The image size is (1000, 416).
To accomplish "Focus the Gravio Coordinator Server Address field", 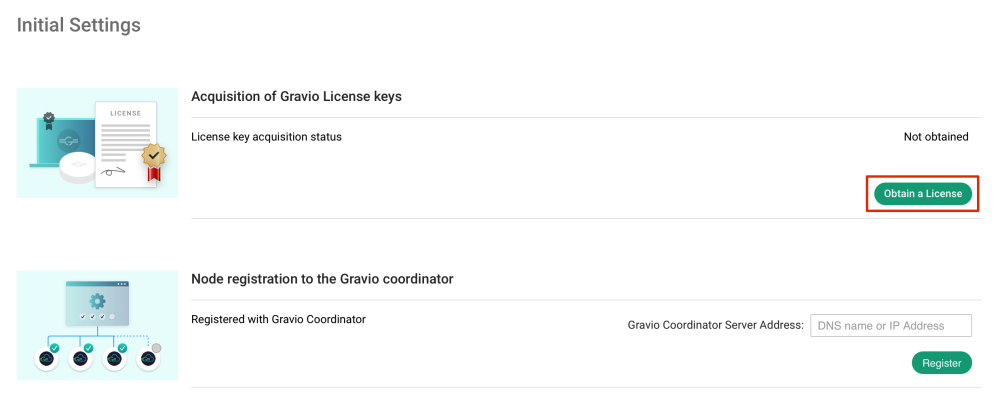I will (x=892, y=325).
